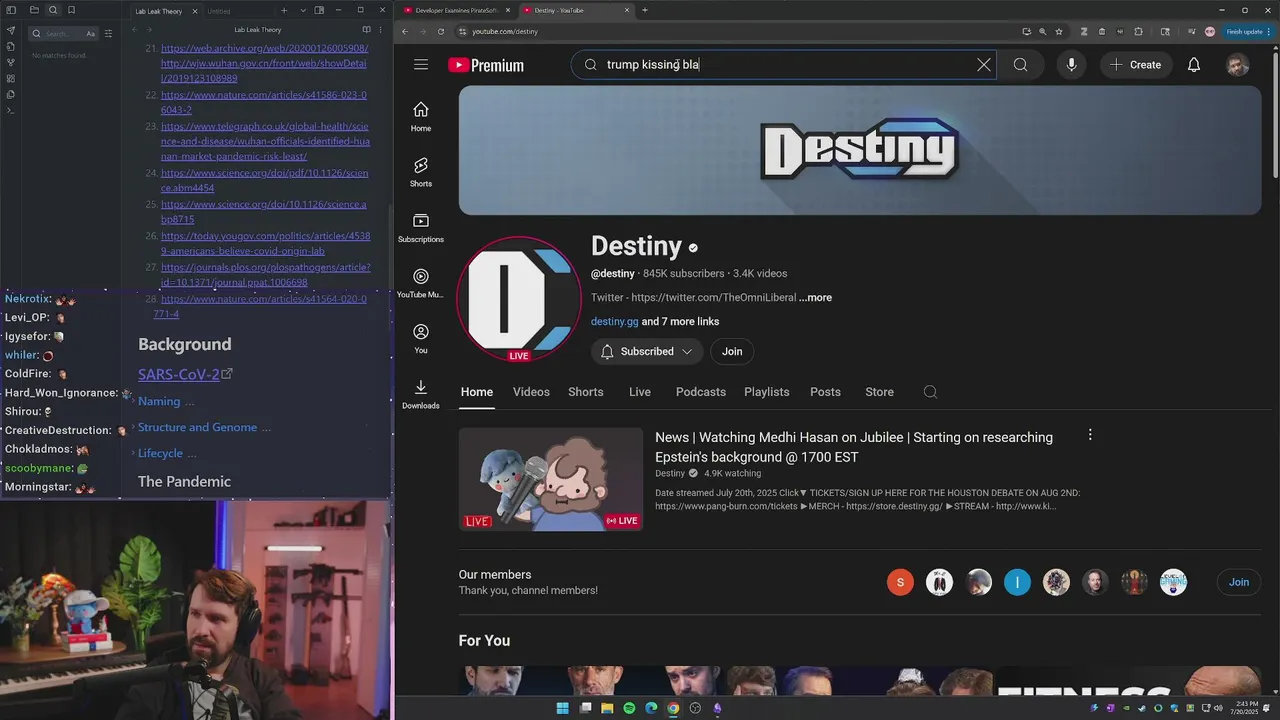Open the today.yougov.com reference link

[x=265, y=243]
